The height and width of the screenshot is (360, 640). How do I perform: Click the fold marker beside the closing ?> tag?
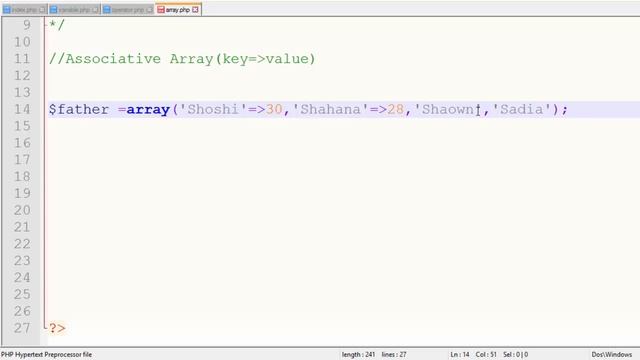(x=45, y=327)
